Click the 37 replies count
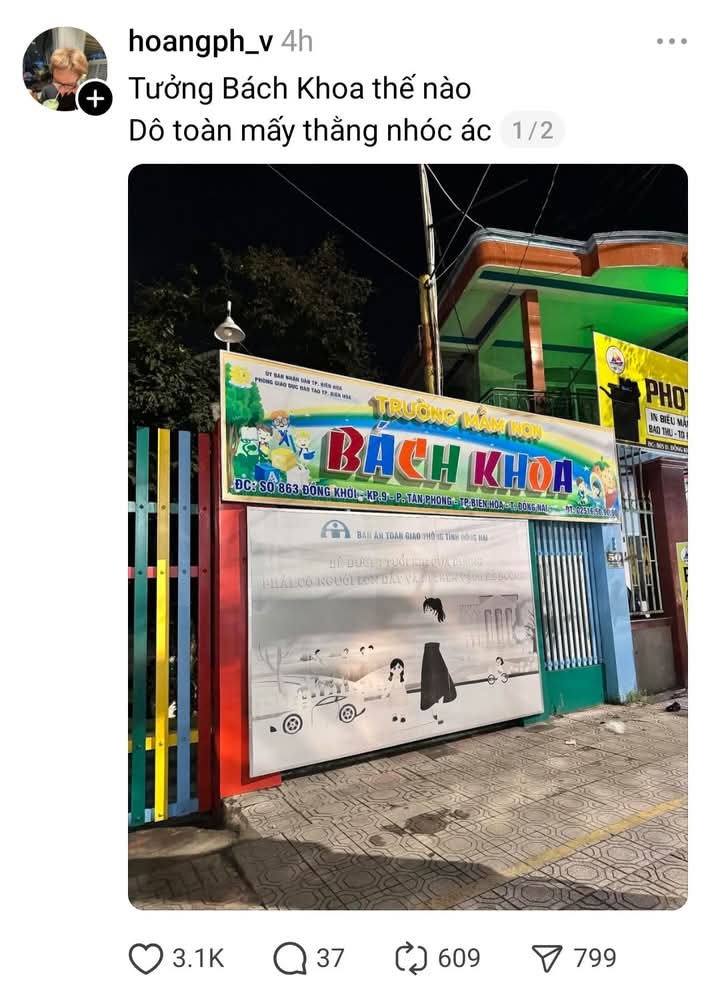Screen dimensions: 720x999 tap(330, 958)
